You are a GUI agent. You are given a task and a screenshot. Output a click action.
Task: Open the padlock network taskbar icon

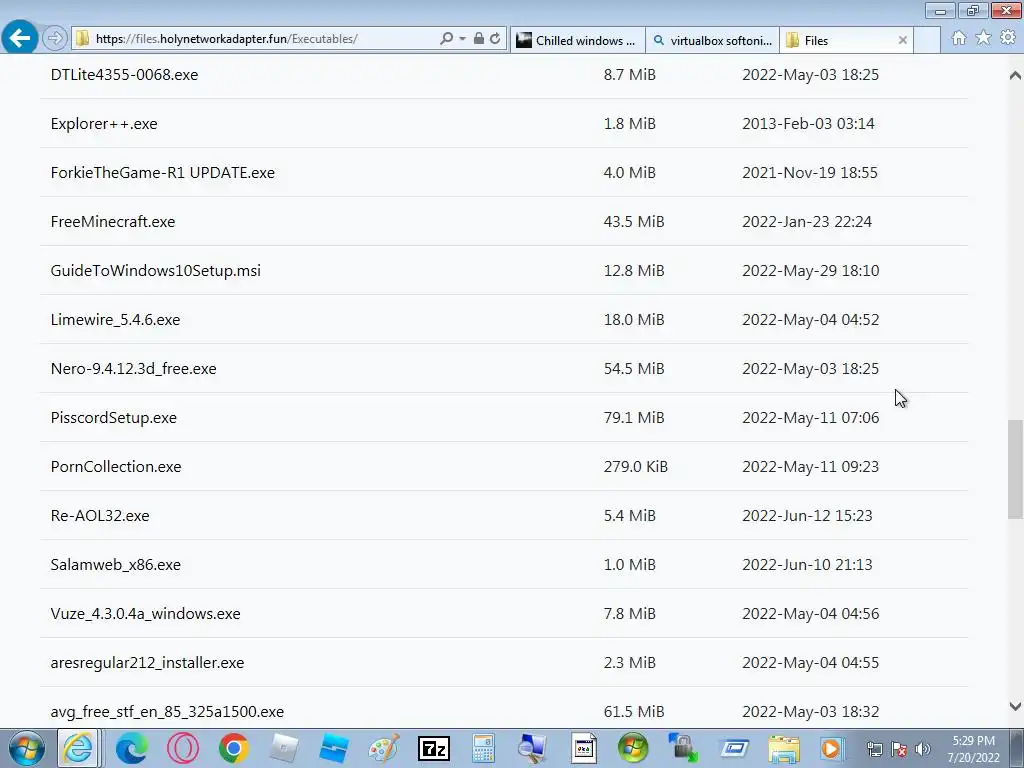(683, 748)
